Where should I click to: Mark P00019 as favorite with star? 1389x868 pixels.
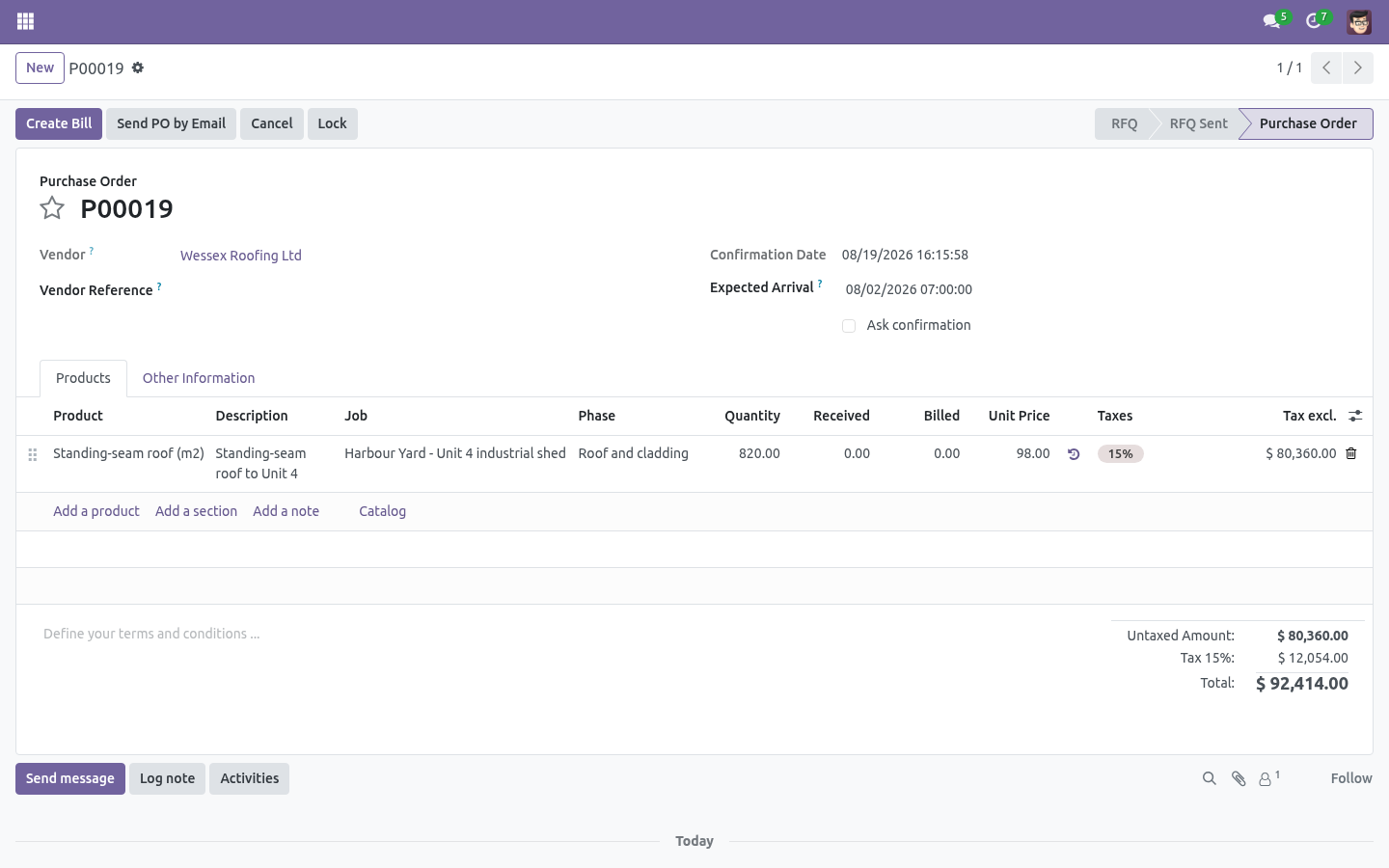tap(52, 208)
